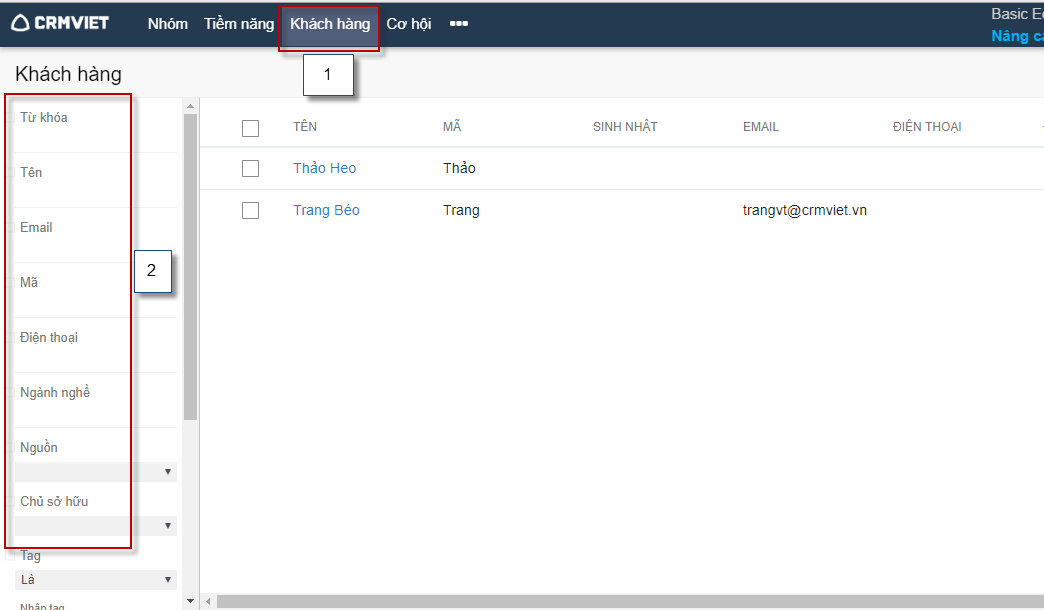Click the filter panel scroll-down arrow
The width and height of the screenshot is (1044, 610).
tap(190, 601)
